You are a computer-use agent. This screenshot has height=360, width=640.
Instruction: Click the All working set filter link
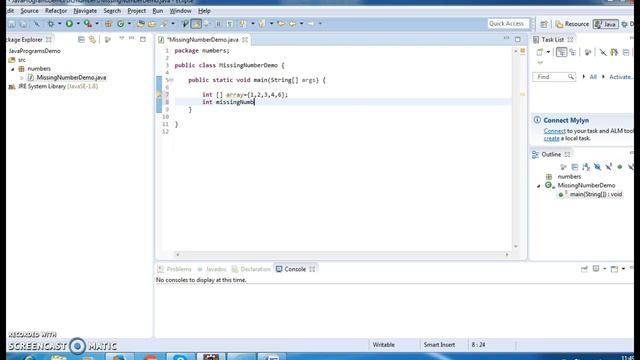pyautogui.click(x=593, y=77)
